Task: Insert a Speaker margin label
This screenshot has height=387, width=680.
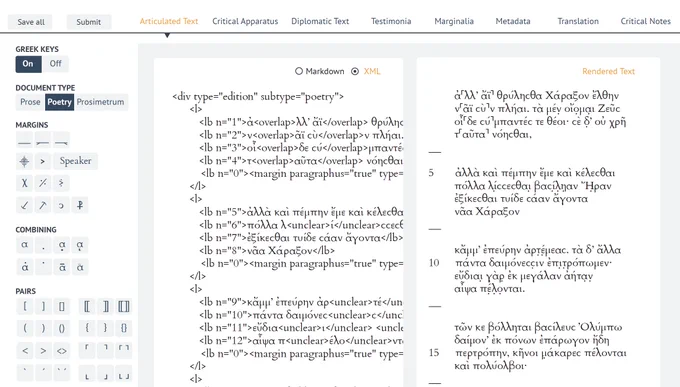Action: point(75,161)
